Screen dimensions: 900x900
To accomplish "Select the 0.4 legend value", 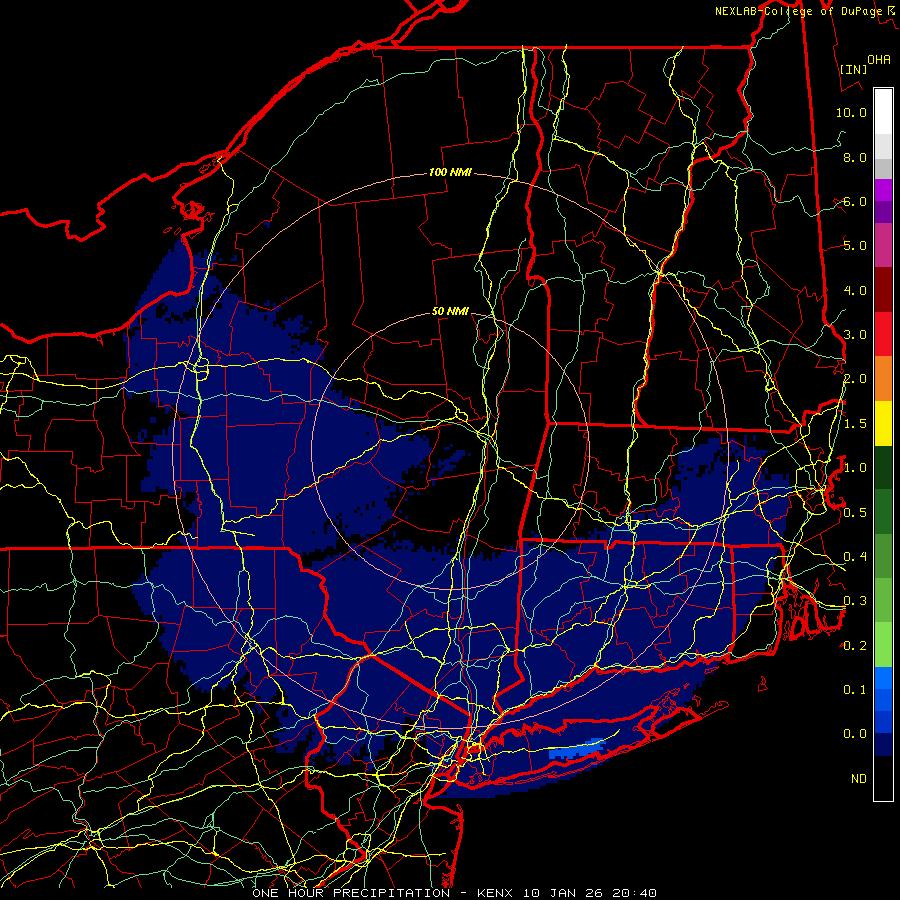I will tap(855, 557).
